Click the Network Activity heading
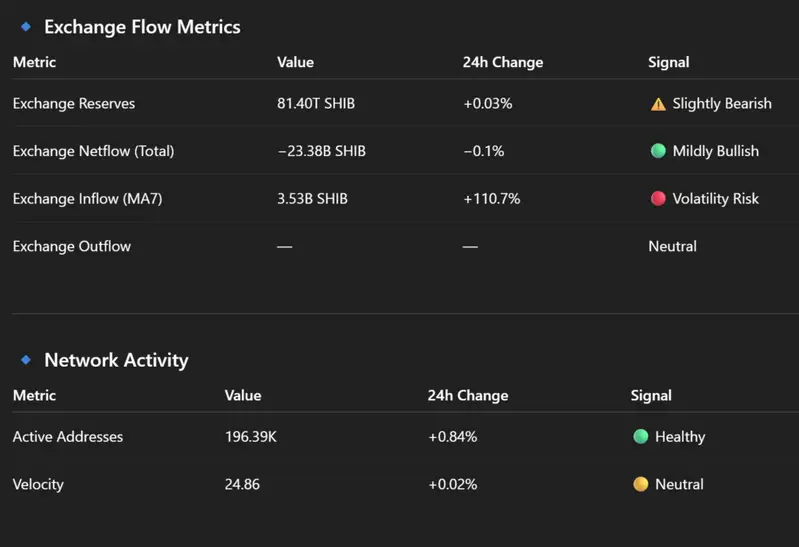Image resolution: width=799 pixels, height=547 pixels. point(116,360)
